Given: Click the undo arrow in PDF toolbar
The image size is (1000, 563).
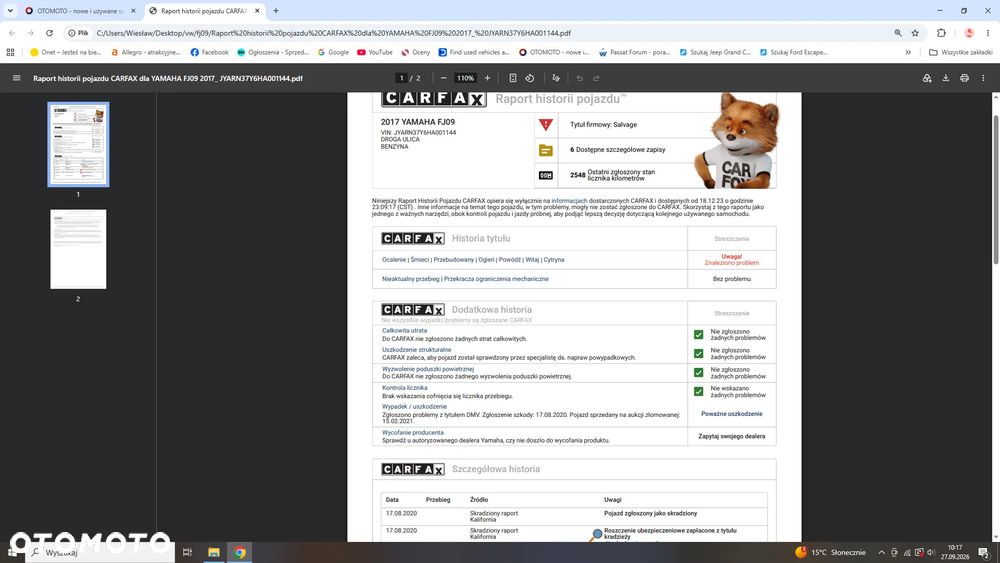Looking at the screenshot, I should (x=580, y=78).
